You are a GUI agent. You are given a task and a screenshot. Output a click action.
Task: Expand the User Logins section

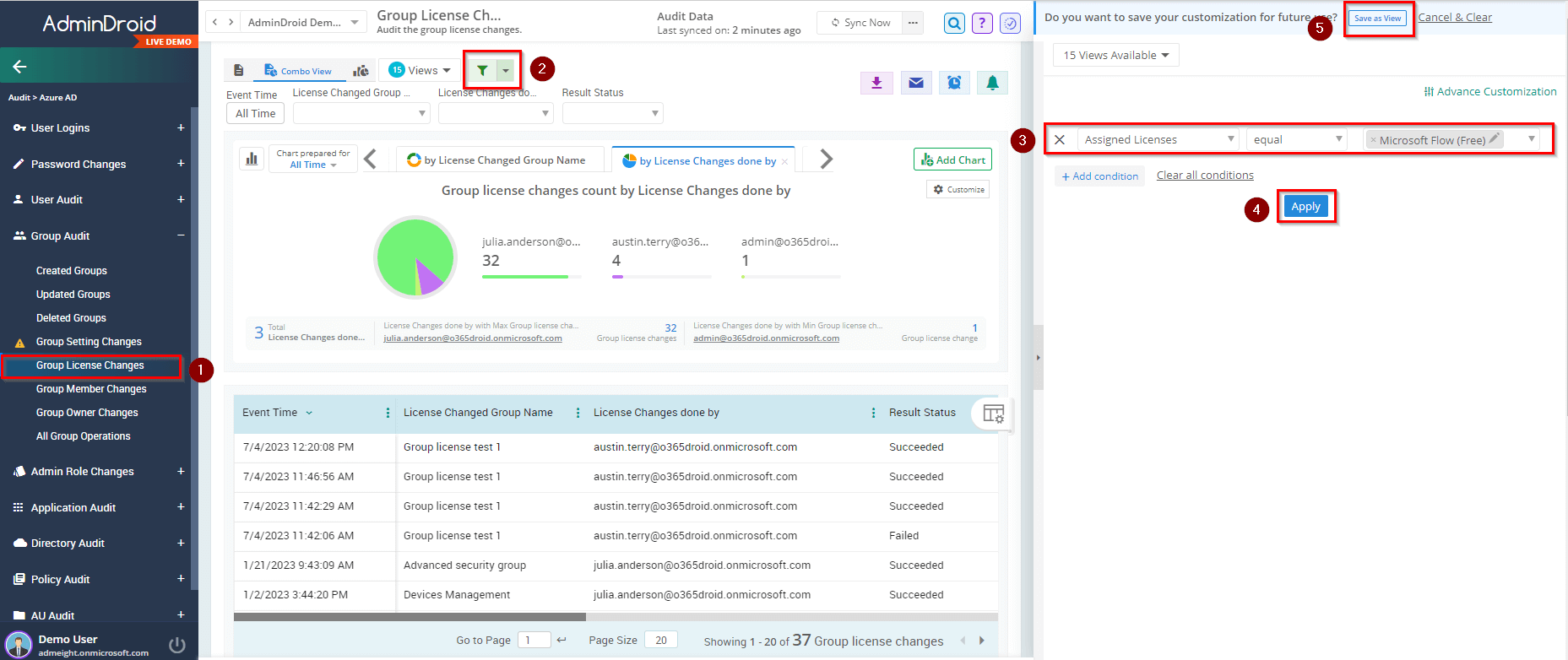(x=181, y=128)
